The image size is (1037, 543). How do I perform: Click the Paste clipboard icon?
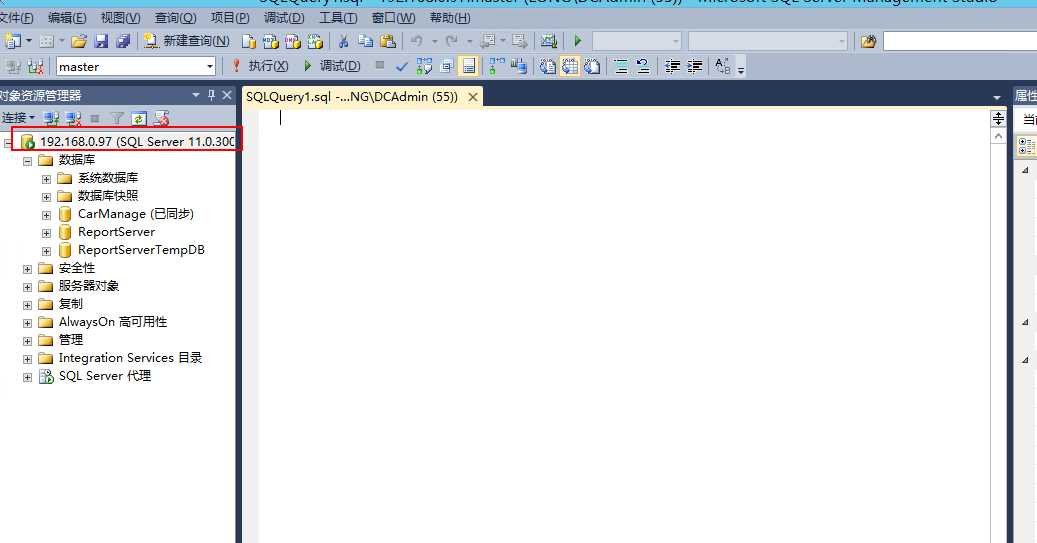(x=388, y=42)
